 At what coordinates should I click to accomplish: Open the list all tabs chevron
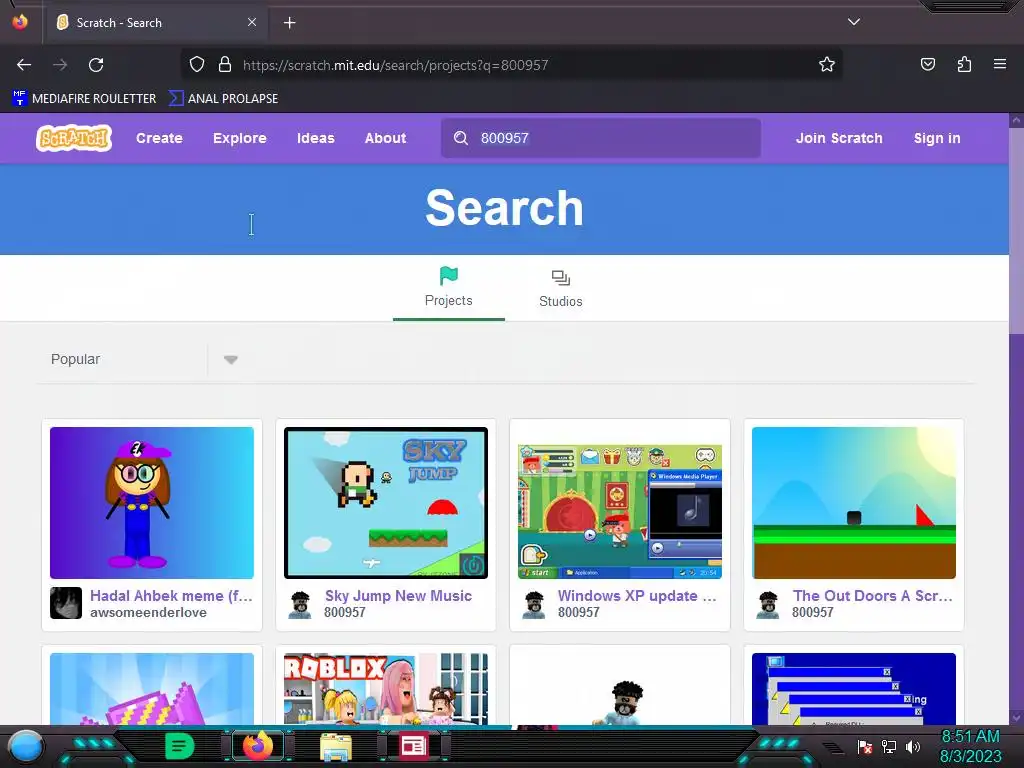click(854, 22)
